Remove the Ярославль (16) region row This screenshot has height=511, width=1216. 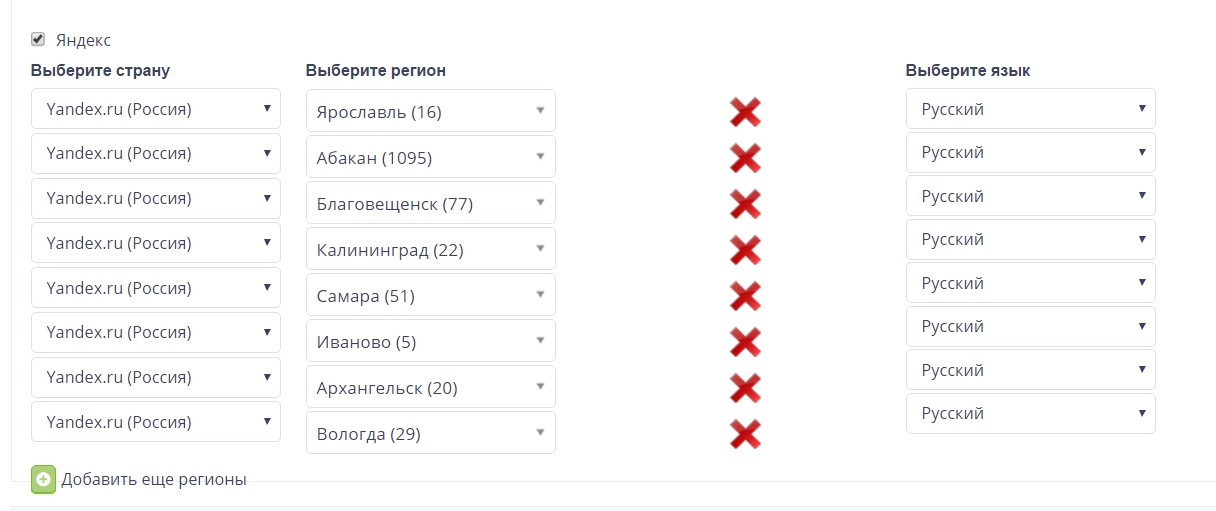tap(745, 112)
